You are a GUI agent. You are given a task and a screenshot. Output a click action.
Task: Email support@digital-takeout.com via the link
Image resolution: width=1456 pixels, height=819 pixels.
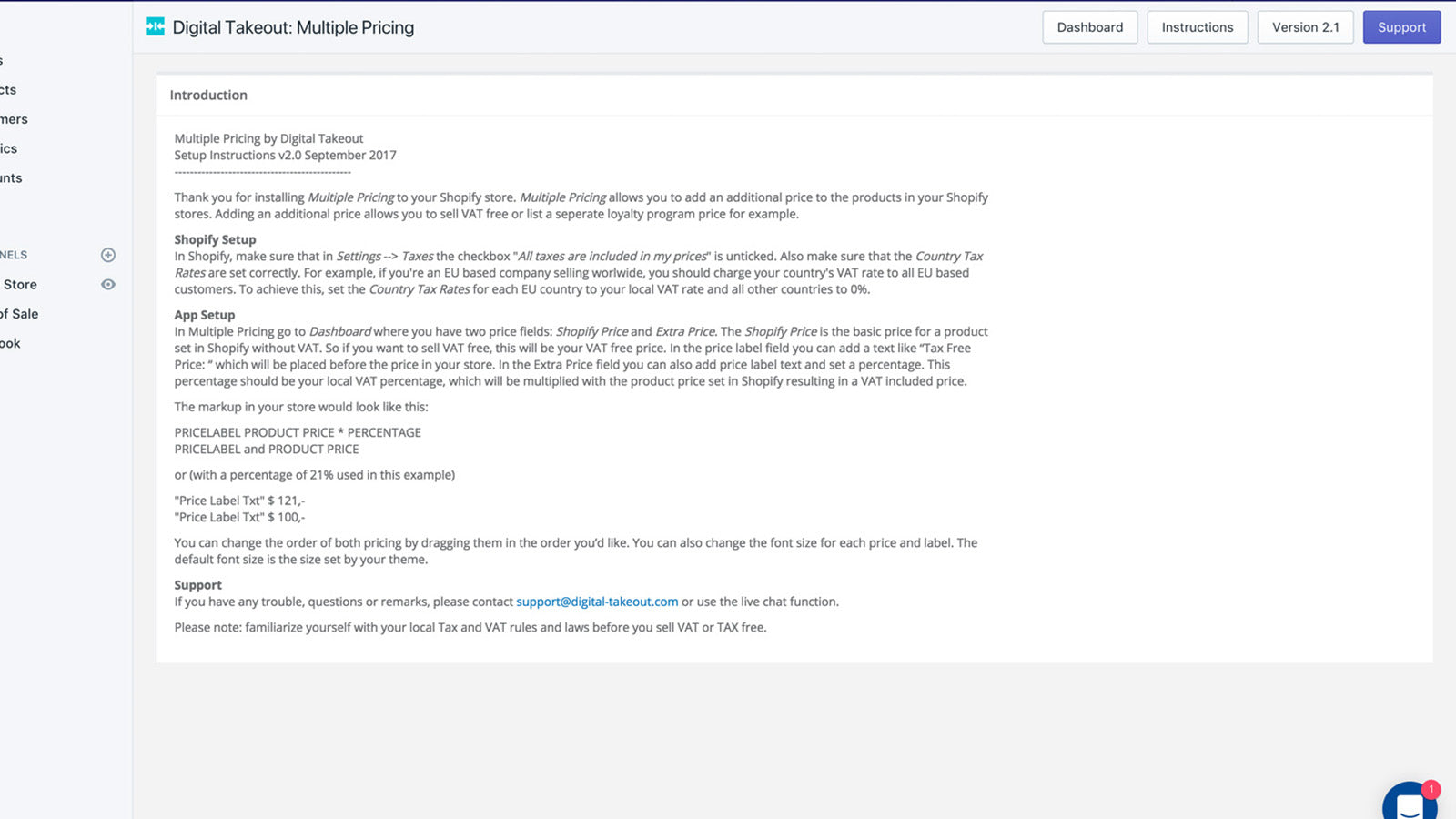[597, 602]
